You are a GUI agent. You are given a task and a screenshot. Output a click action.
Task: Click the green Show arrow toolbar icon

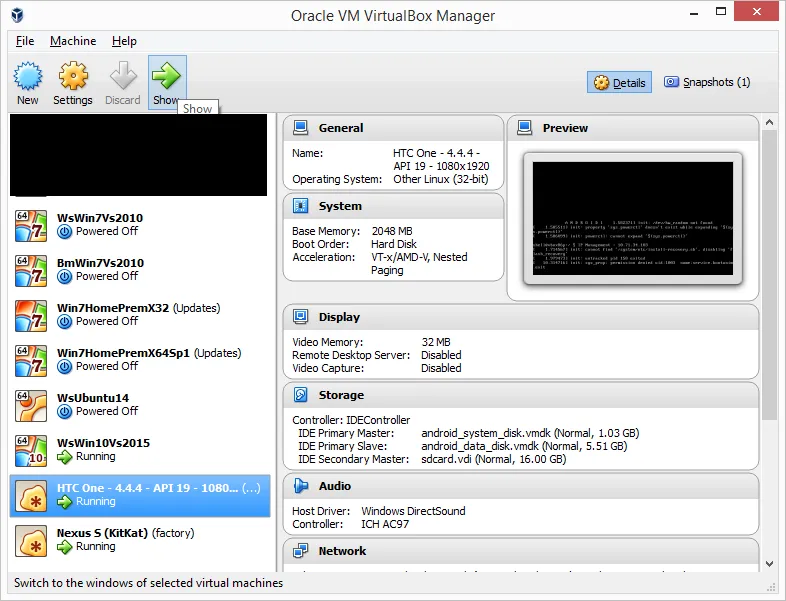(x=166, y=76)
